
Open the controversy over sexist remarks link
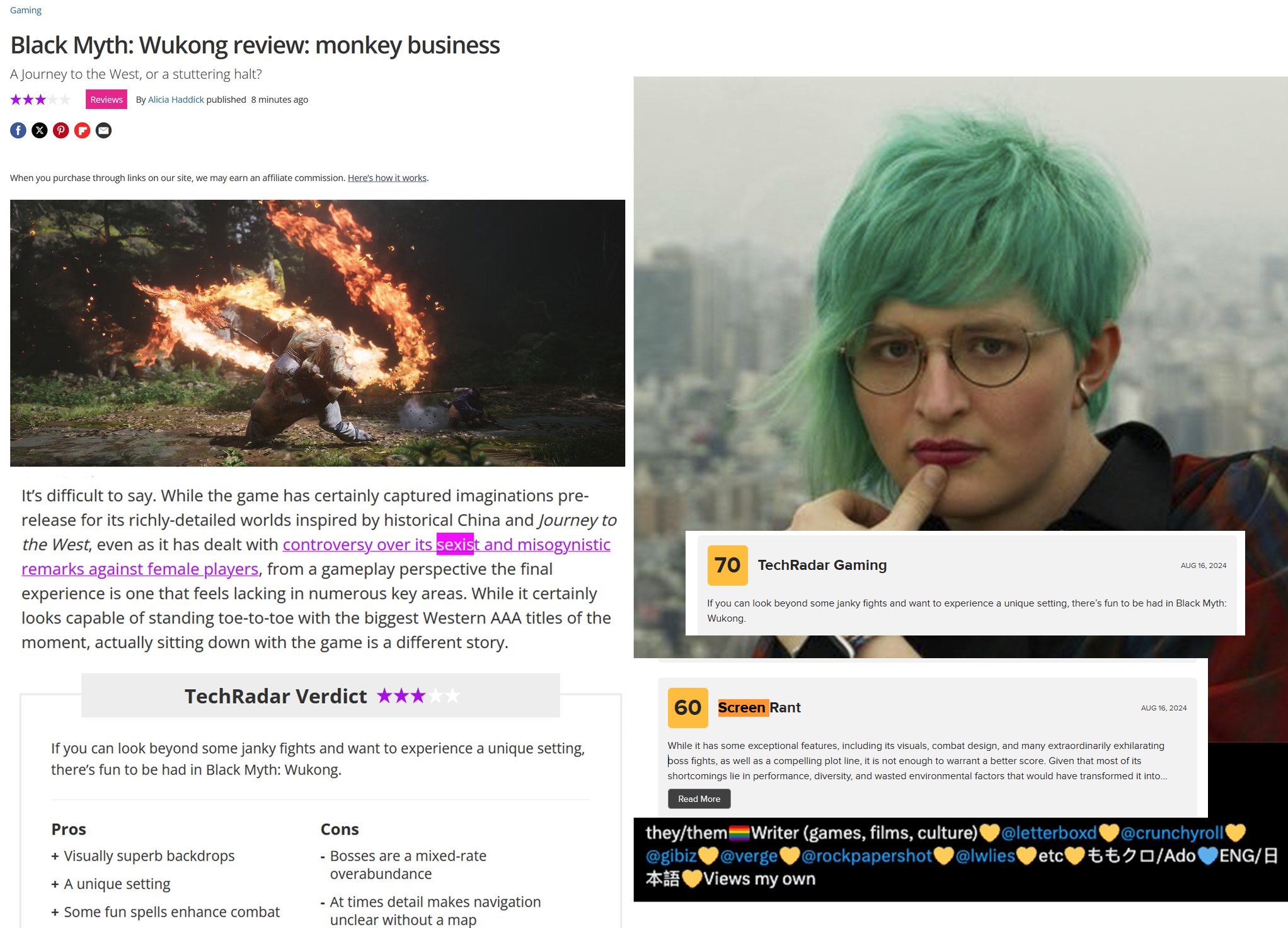point(316,557)
